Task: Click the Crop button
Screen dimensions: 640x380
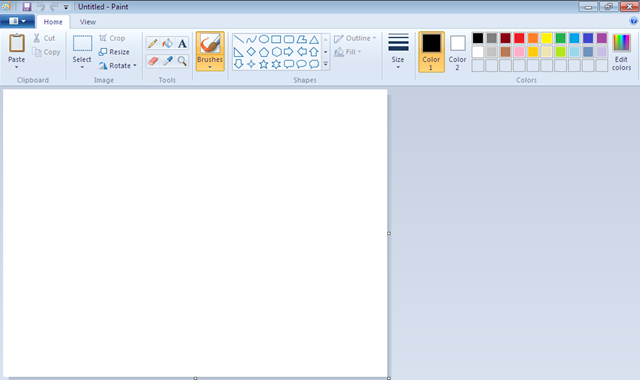Action: (x=112, y=38)
